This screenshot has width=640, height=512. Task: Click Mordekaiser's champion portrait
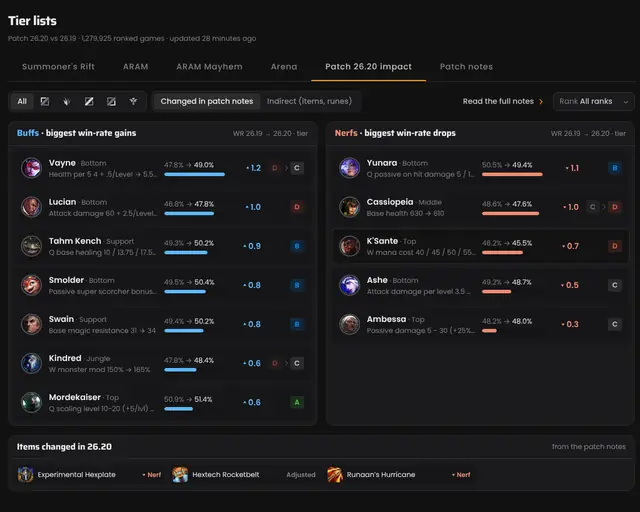pyautogui.click(x=31, y=402)
